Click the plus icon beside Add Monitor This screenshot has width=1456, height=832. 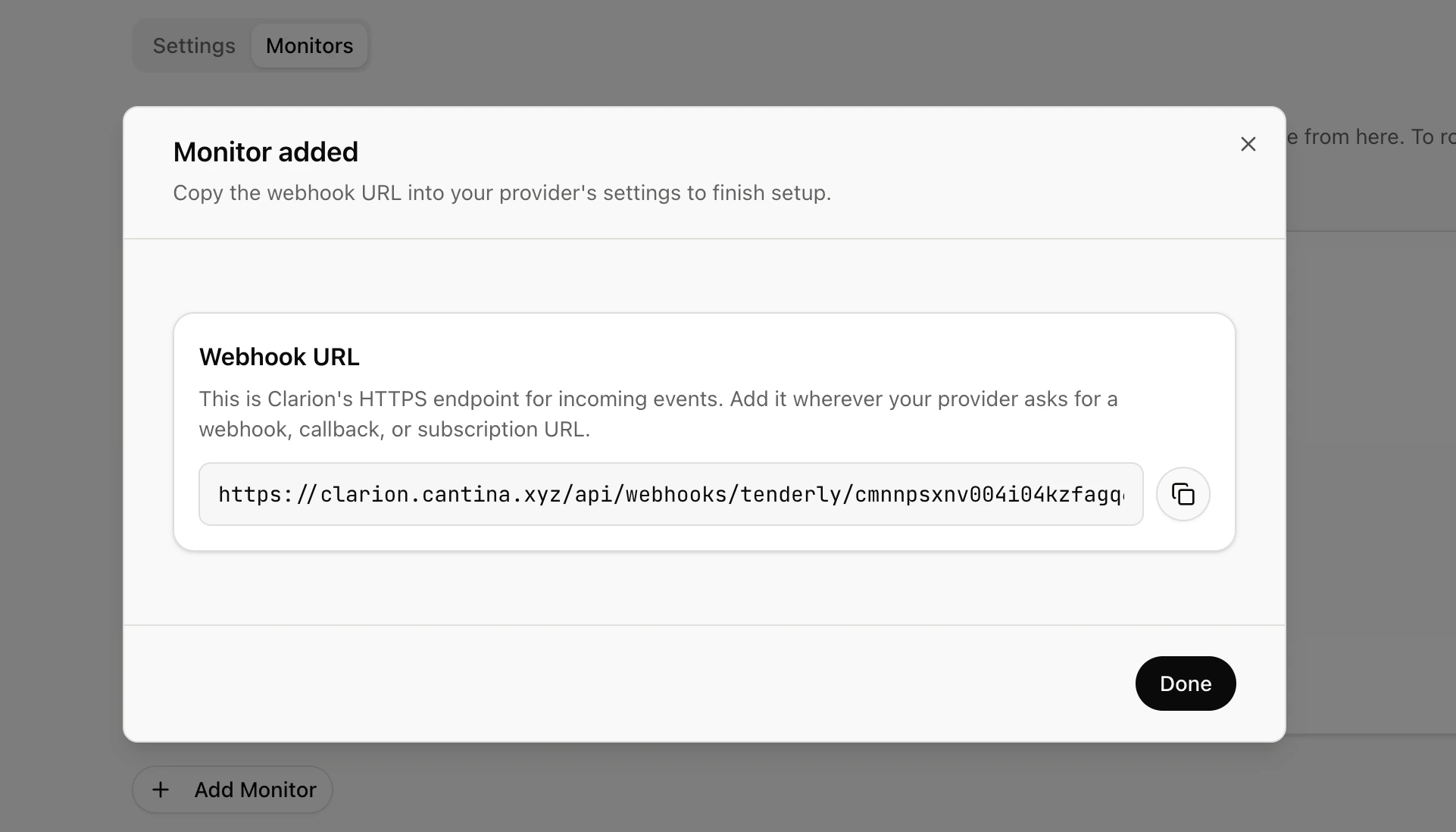coord(161,790)
